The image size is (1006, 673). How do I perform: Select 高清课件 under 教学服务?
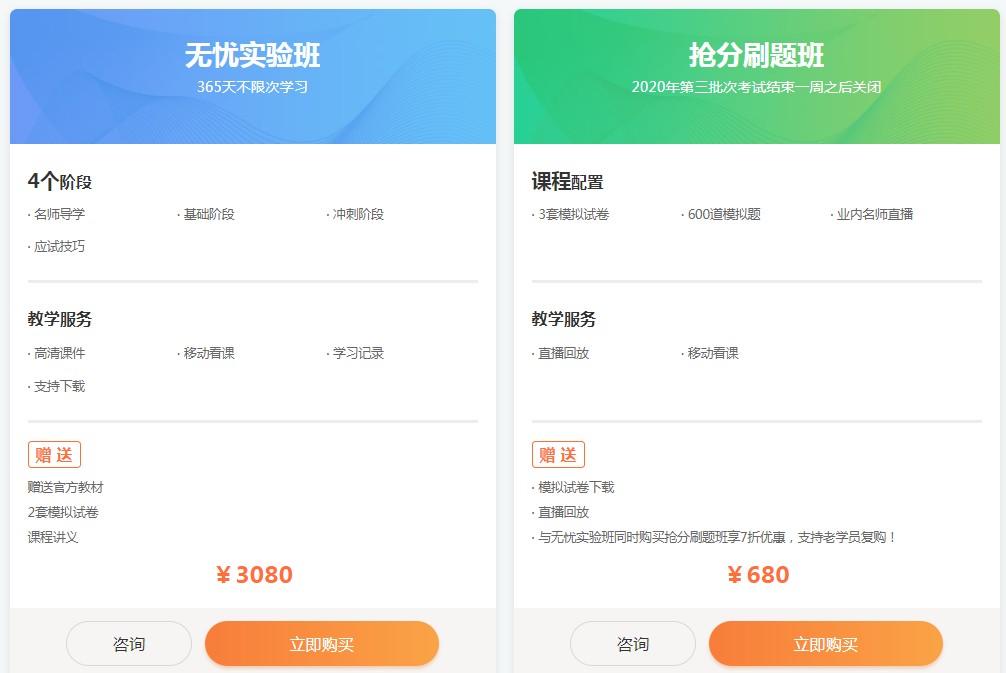(x=61, y=352)
